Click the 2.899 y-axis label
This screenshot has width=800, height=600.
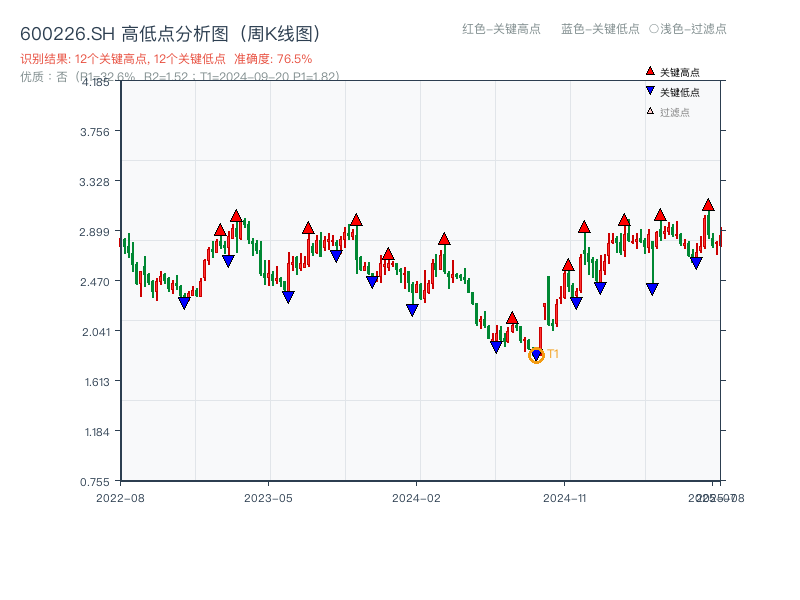click(95, 232)
